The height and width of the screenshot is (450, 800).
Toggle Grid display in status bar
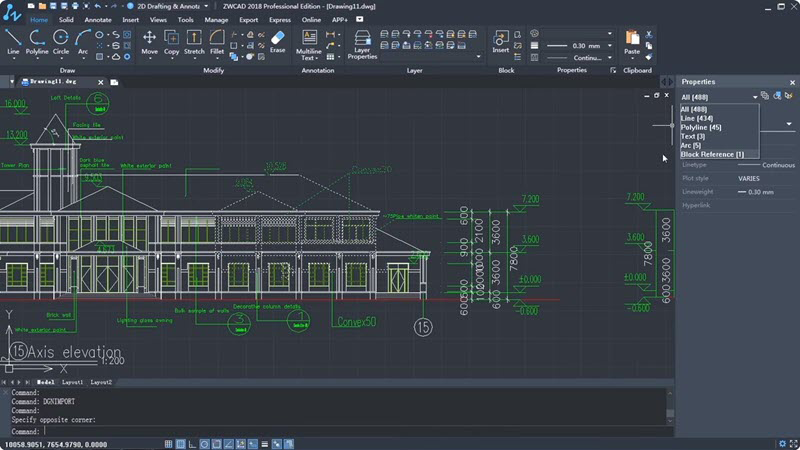181,444
